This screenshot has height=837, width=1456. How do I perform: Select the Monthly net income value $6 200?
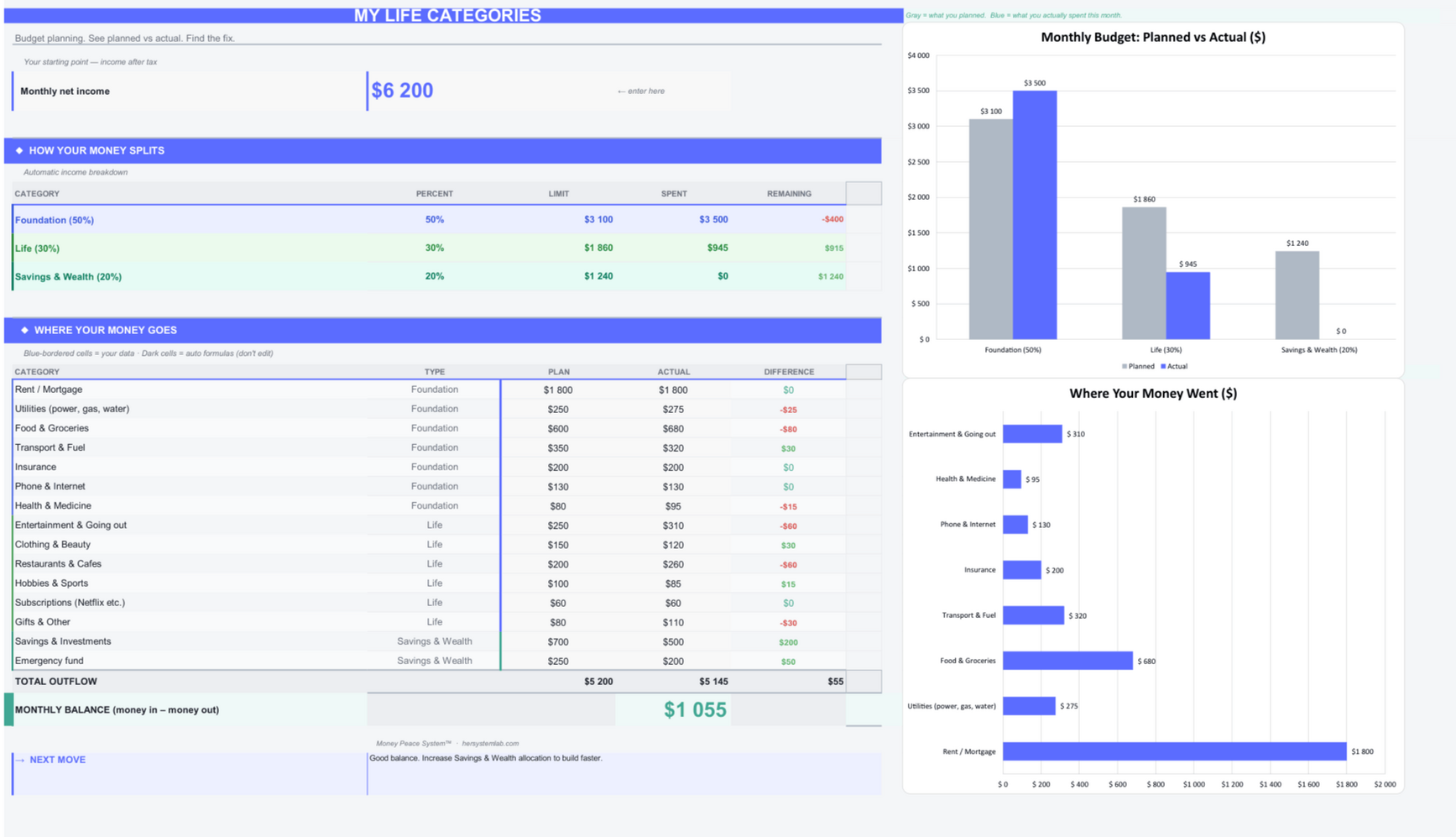403,91
